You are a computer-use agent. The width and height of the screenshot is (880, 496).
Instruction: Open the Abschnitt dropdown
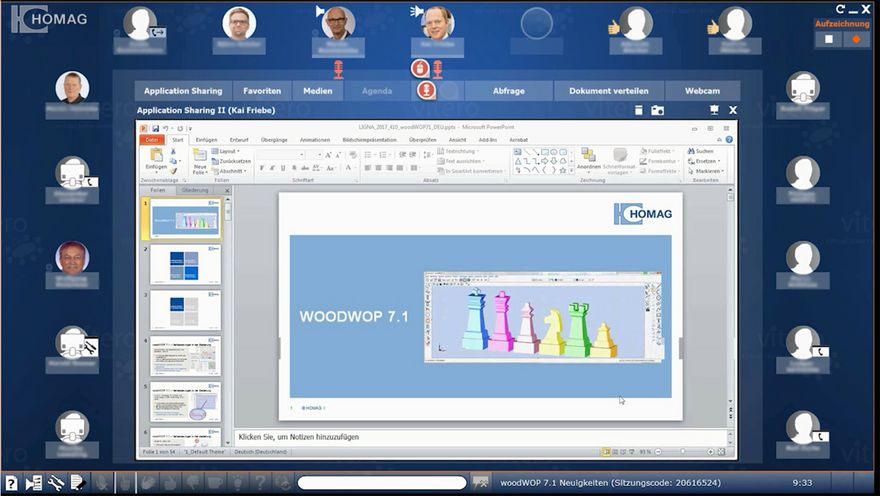coord(229,171)
